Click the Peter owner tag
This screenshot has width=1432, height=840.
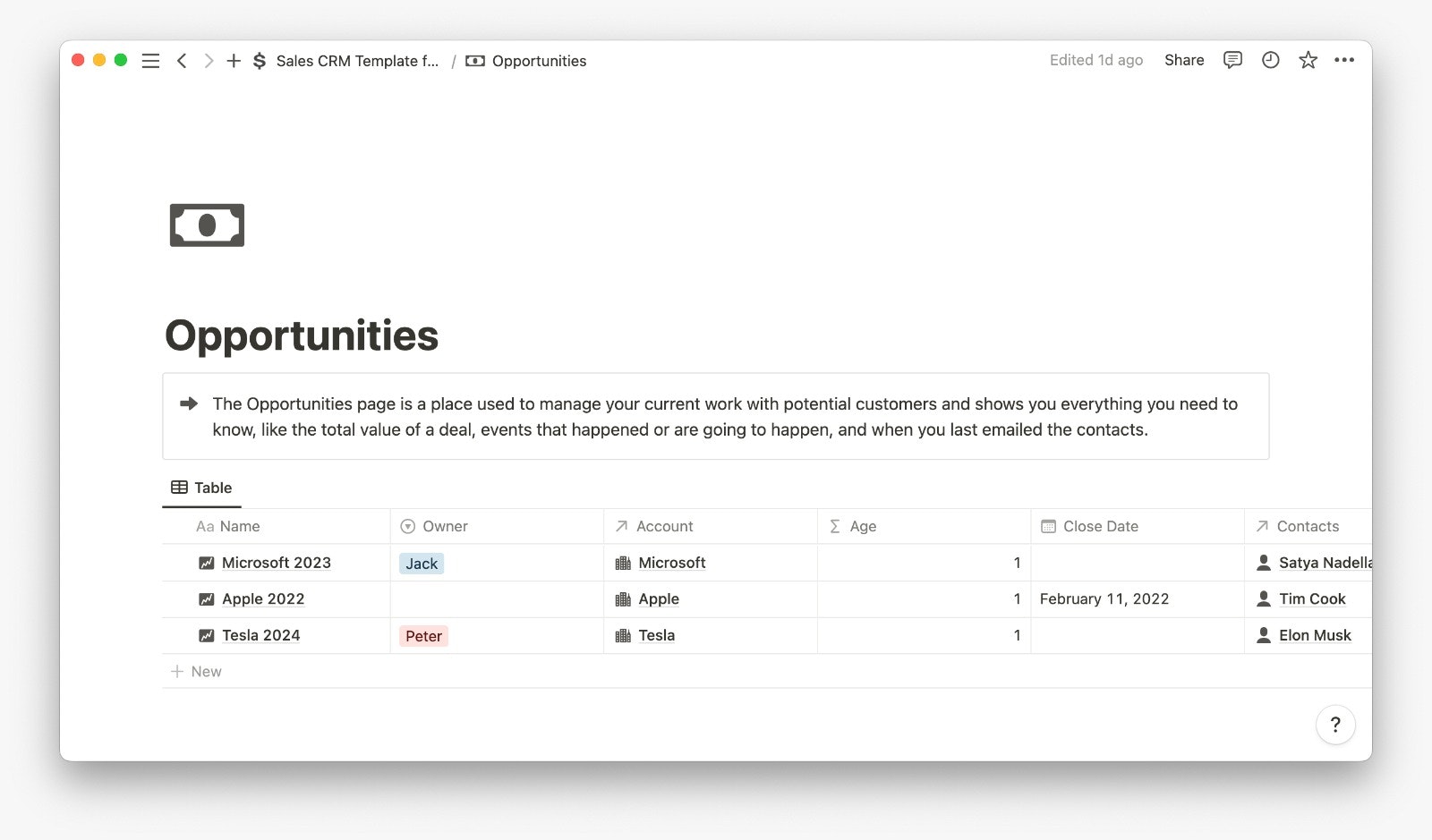[x=423, y=636]
